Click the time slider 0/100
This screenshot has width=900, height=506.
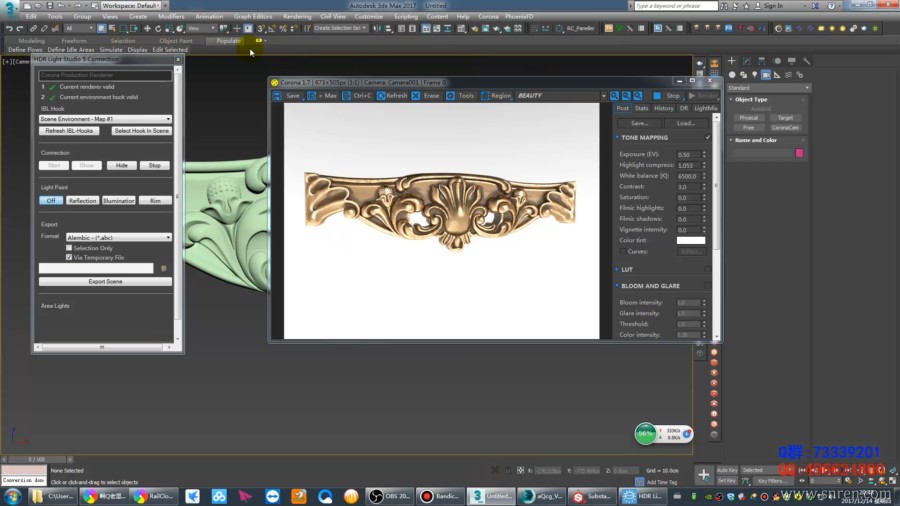click(37, 460)
